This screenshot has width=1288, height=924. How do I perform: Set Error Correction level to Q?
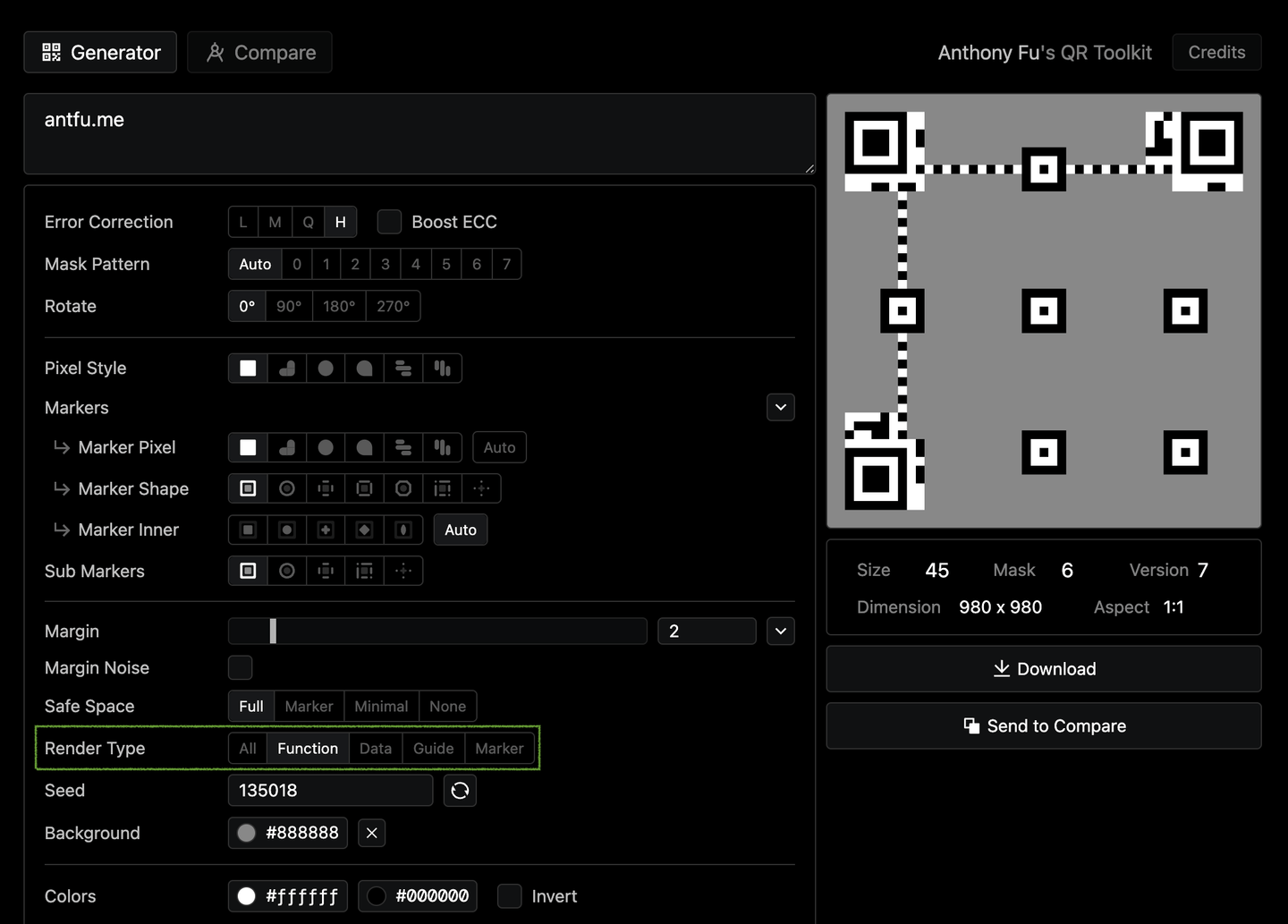[x=308, y=222]
